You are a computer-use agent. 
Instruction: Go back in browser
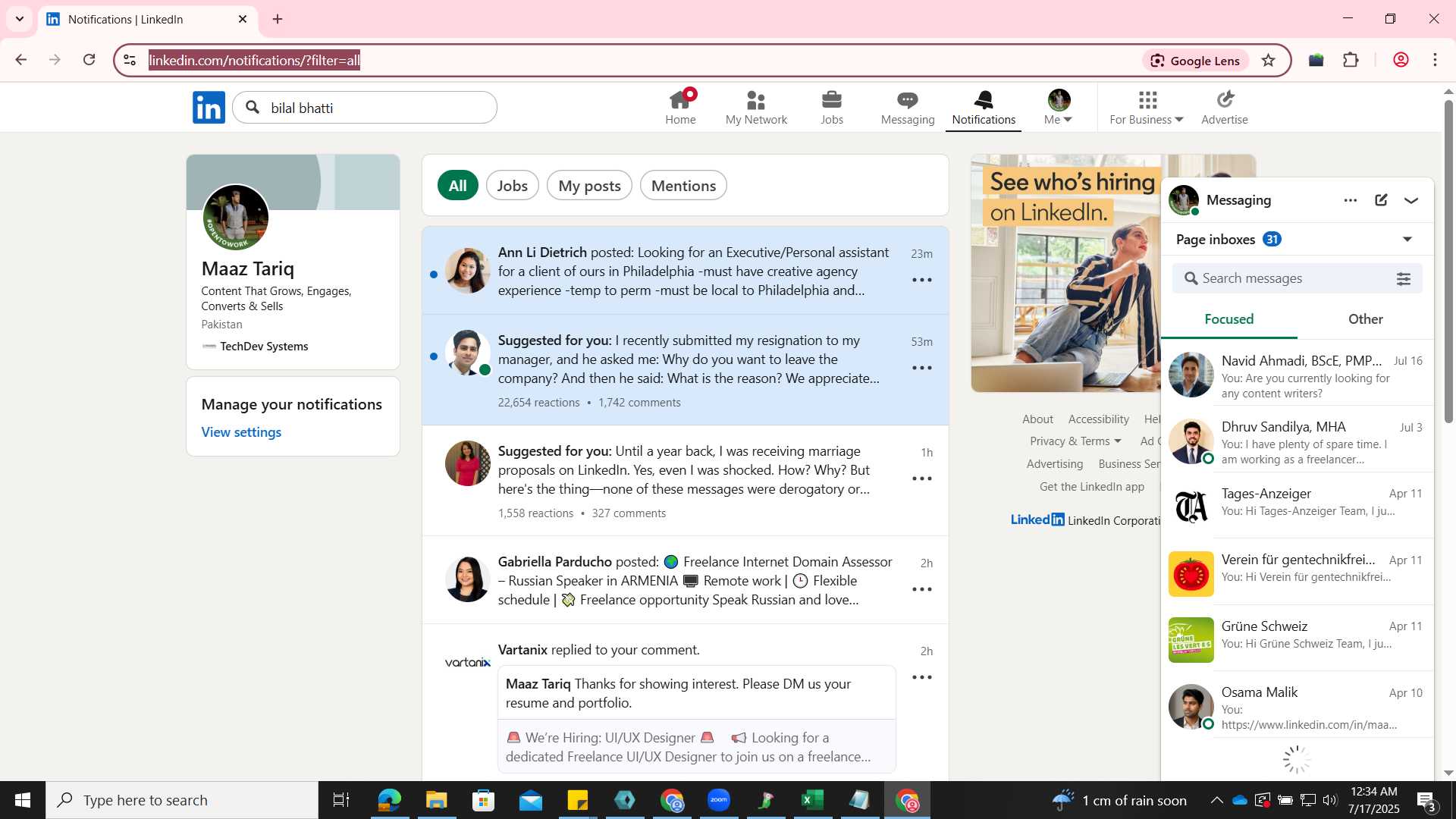(20, 60)
